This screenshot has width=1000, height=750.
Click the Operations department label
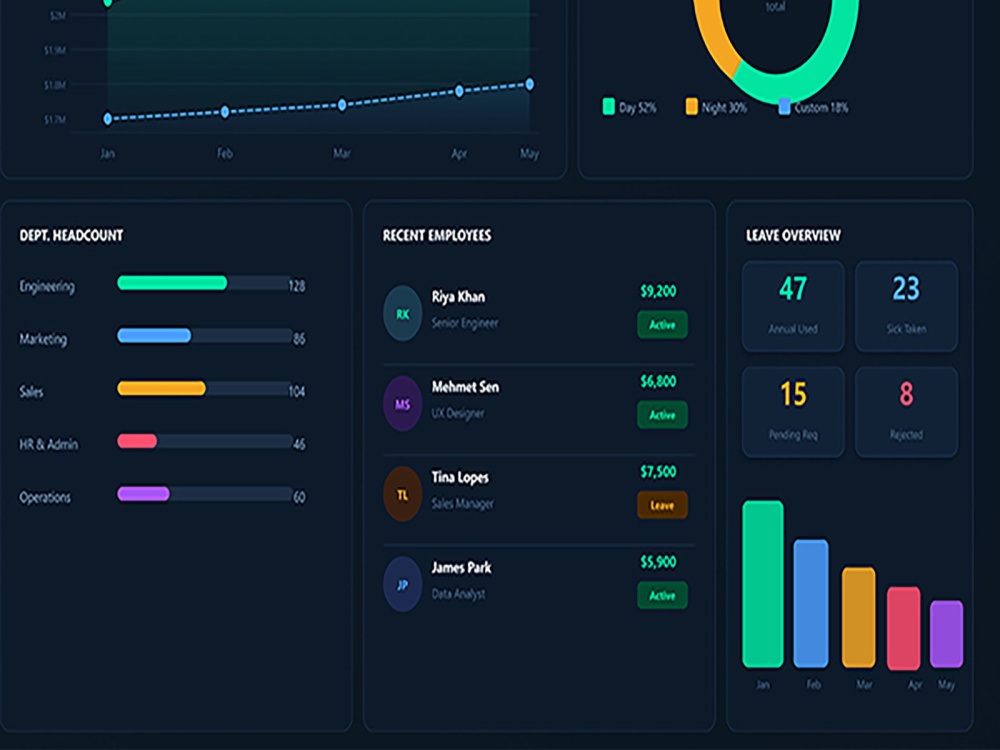tap(45, 497)
